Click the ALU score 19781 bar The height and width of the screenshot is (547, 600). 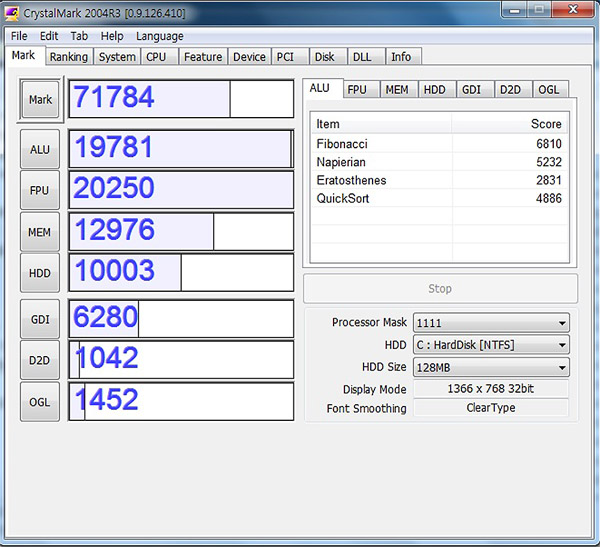tap(181, 149)
